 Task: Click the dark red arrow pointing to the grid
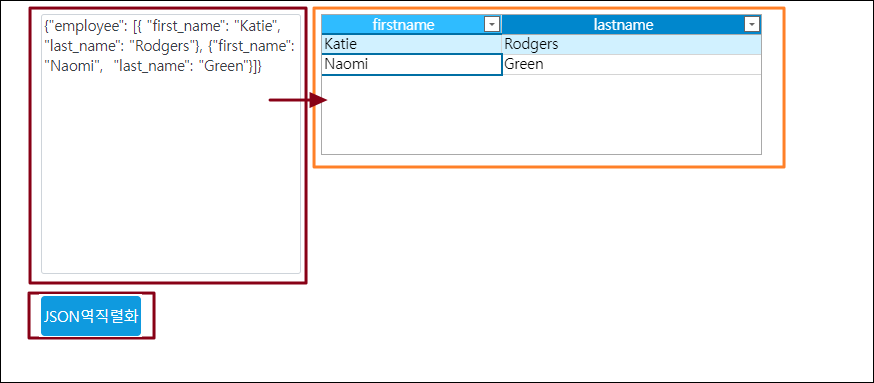[298, 100]
